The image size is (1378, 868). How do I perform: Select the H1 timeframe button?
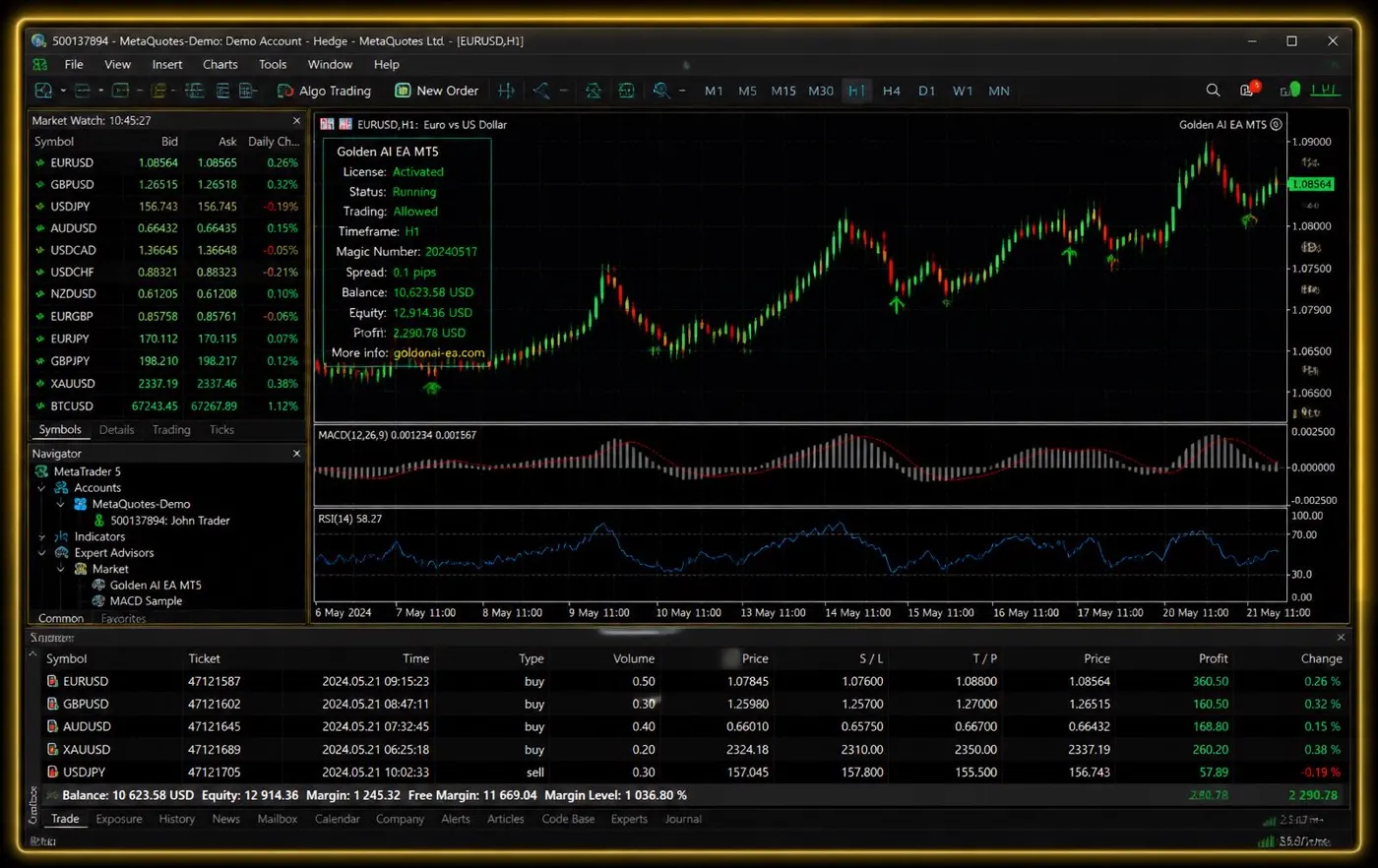pyautogui.click(x=856, y=91)
